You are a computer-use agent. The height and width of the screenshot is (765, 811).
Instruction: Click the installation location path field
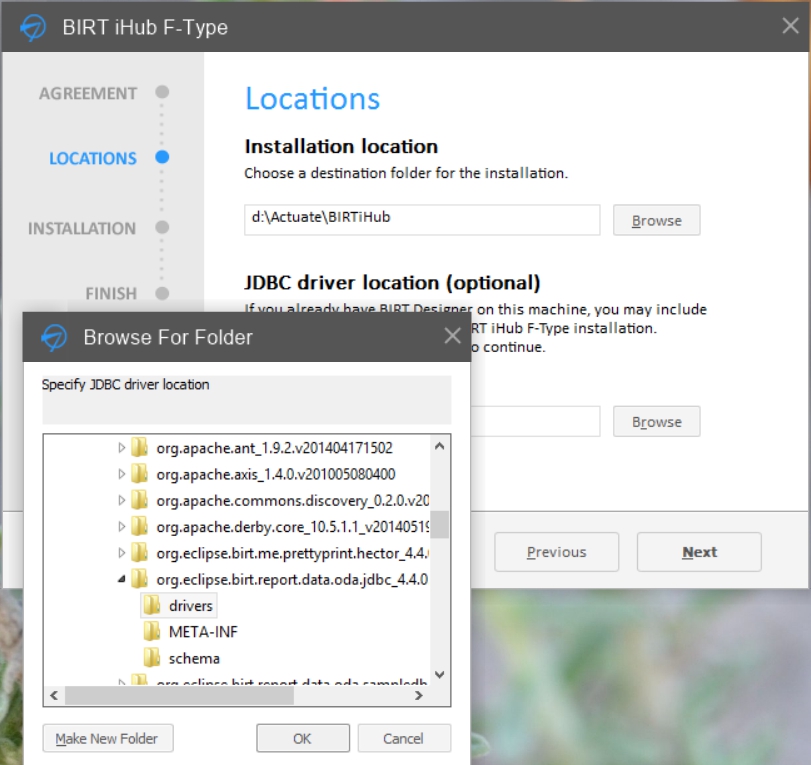[422, 219]
